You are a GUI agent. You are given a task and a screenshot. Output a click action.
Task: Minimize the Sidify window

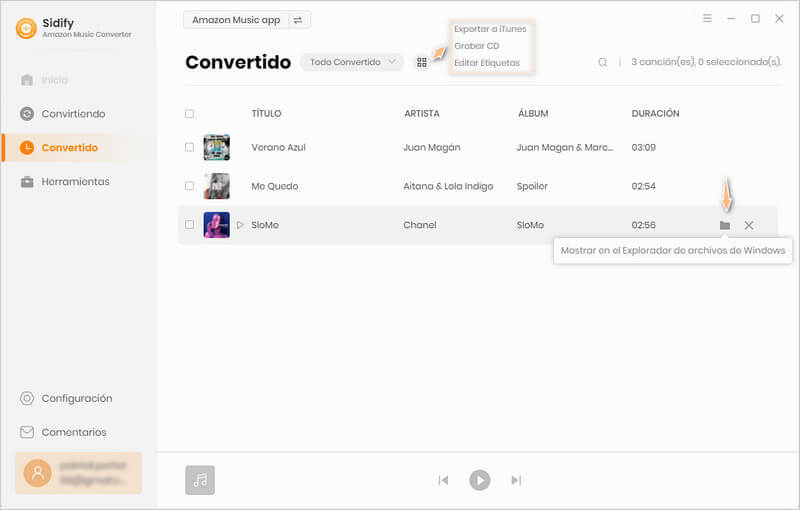(x=732, y=18)
